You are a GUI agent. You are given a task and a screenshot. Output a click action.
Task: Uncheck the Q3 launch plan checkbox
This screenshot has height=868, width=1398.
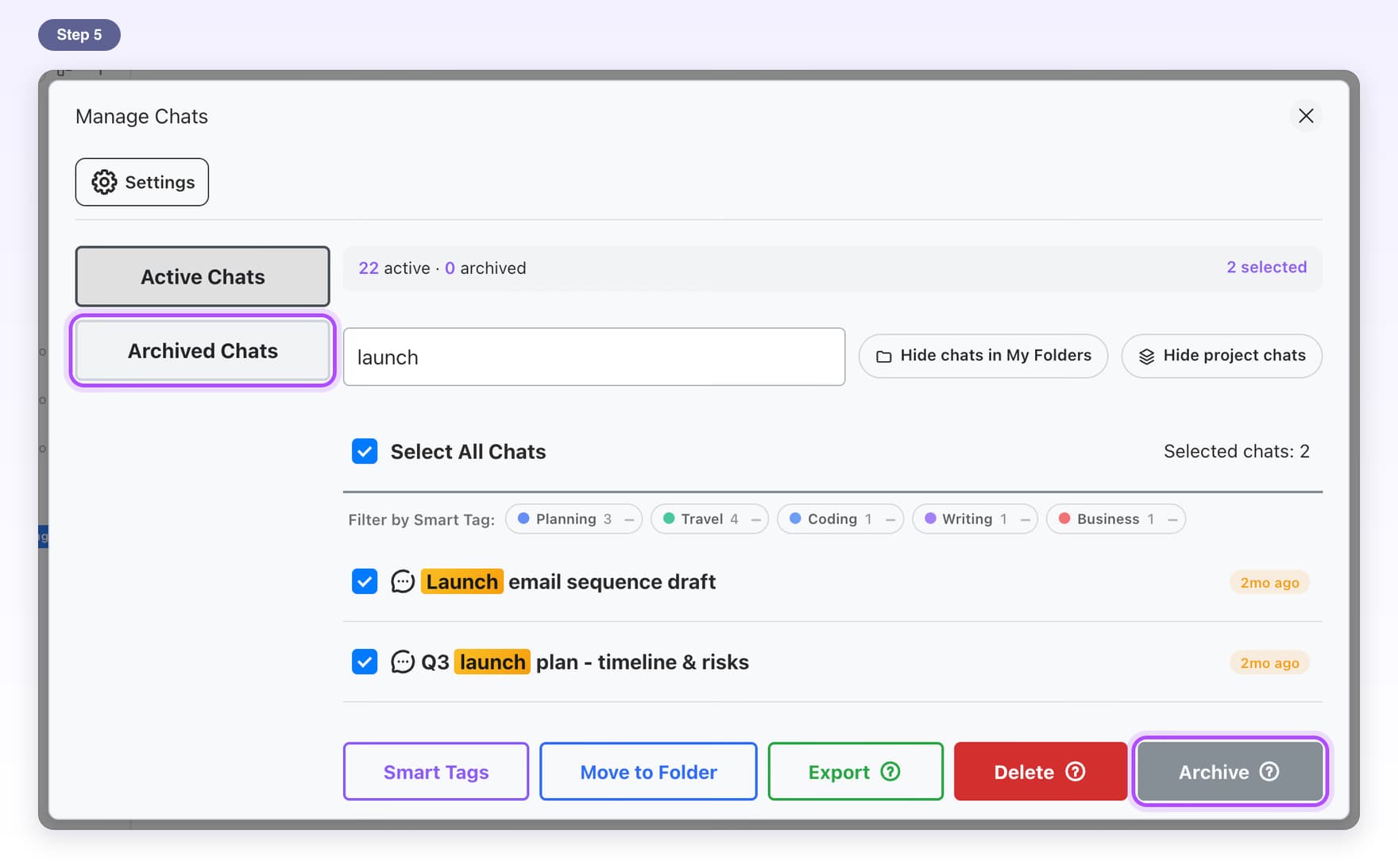coord(365,662)
